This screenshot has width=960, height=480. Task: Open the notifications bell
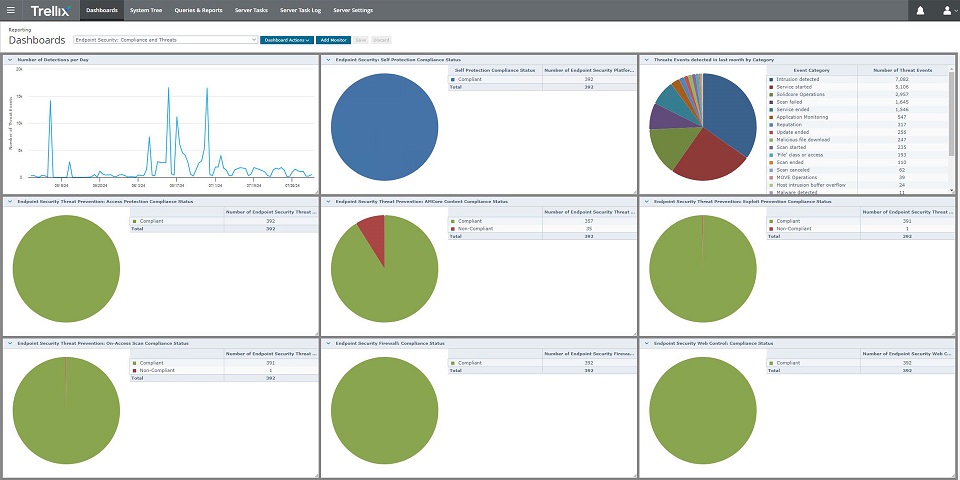[x=920, y=10]
